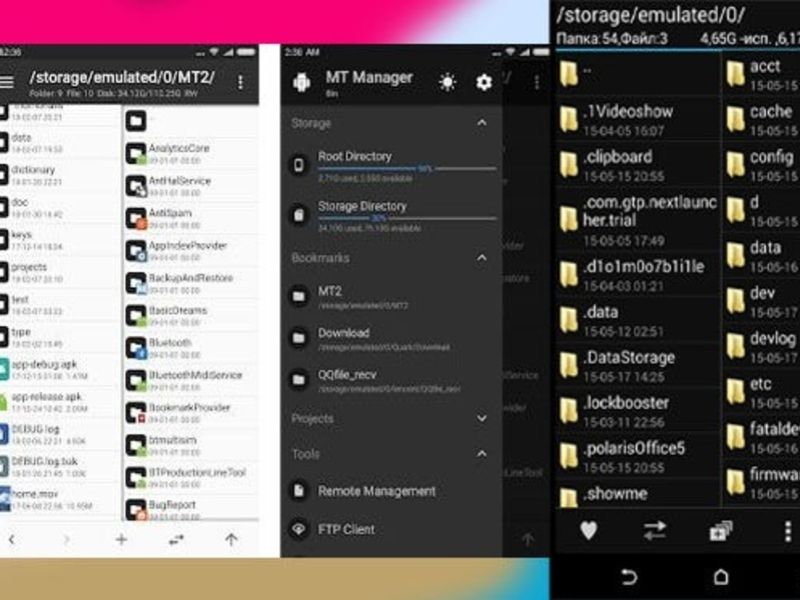Open acct folder in right pane
800x600 pixels.
pyautogui.click(x=761, y=74)
